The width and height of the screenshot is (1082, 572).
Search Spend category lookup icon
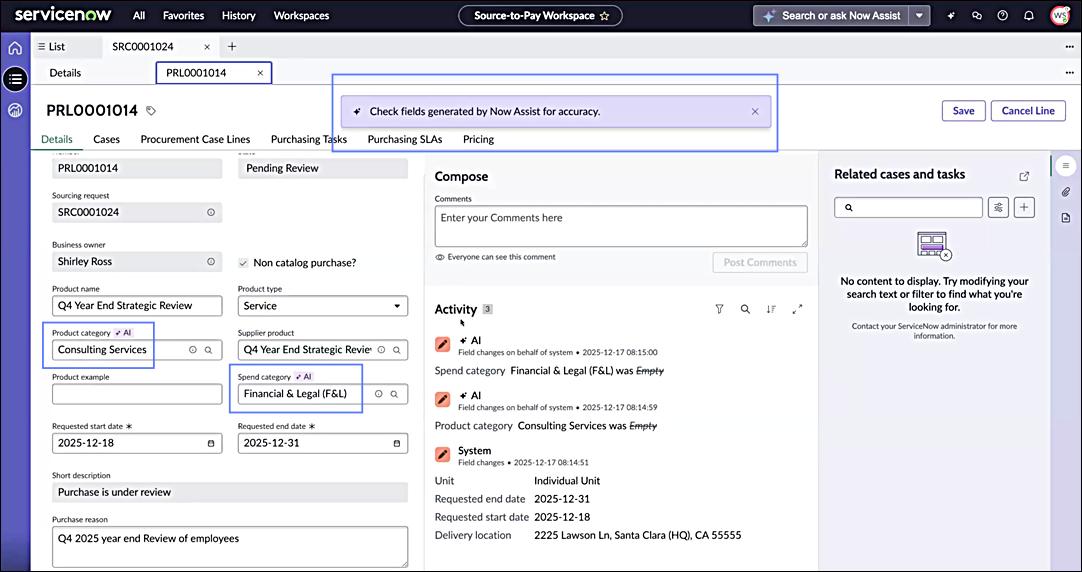click(x=394, y=394)
